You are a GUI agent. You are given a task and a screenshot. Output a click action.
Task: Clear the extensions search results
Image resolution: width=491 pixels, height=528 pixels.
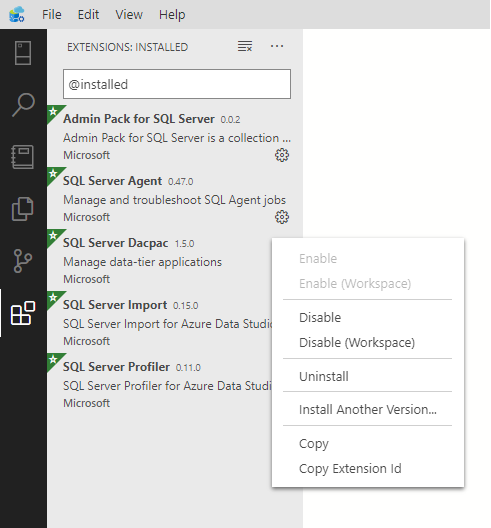tap(245, 46)
